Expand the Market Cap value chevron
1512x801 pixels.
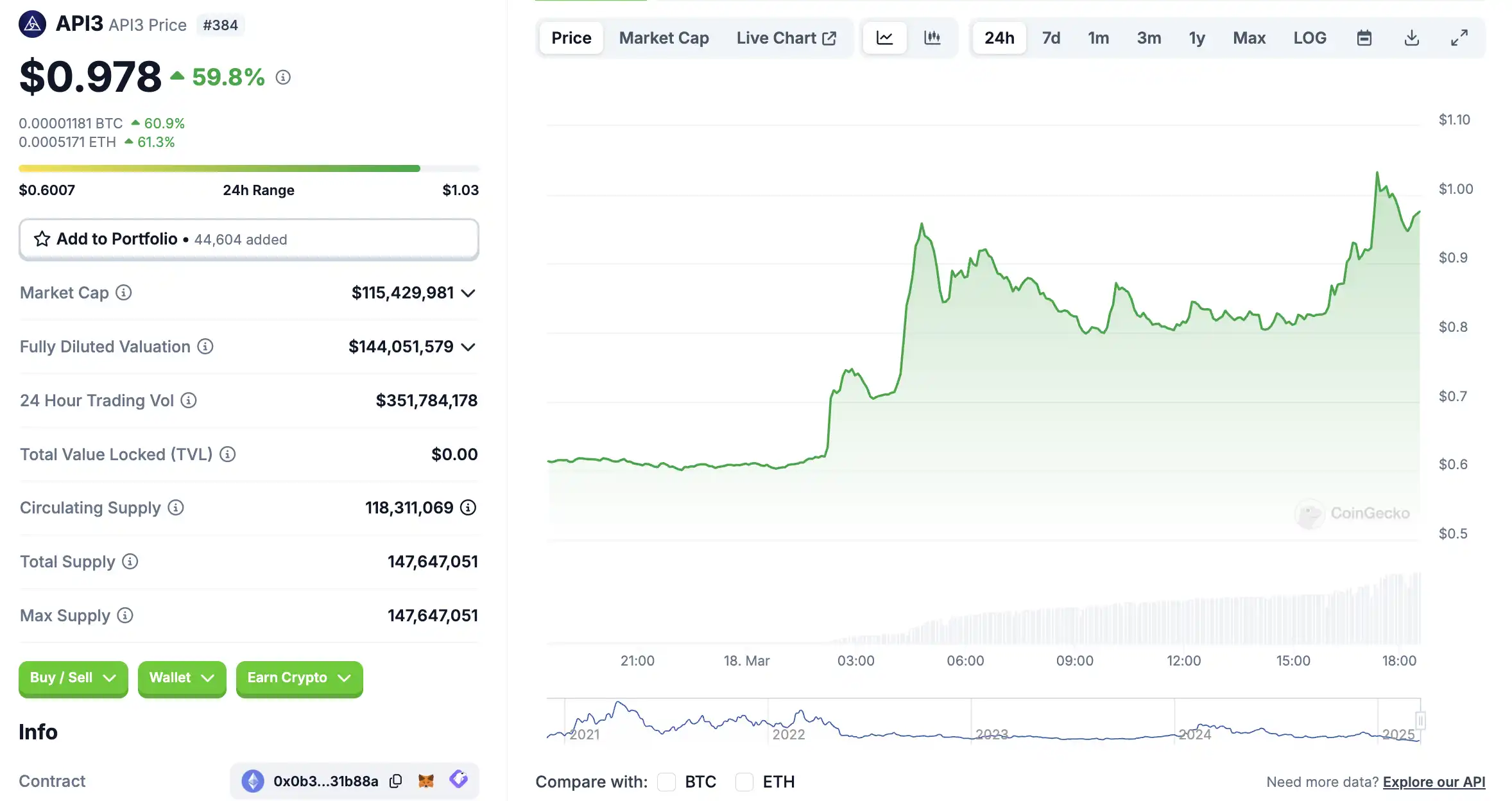pyautogui.click(x=468, y=293)
